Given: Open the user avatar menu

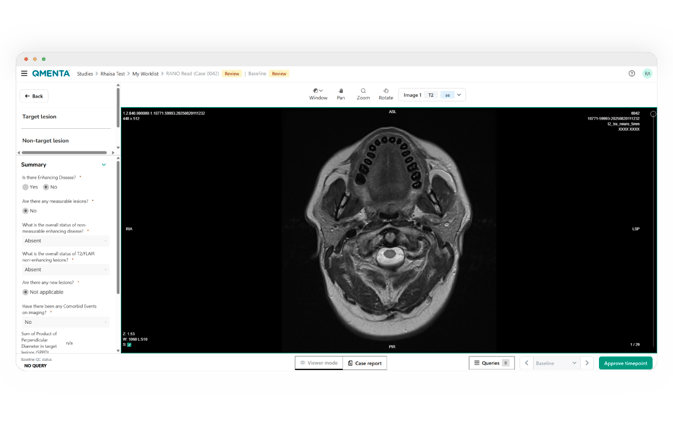Looking at the screenshot, I should click(647, 73).
